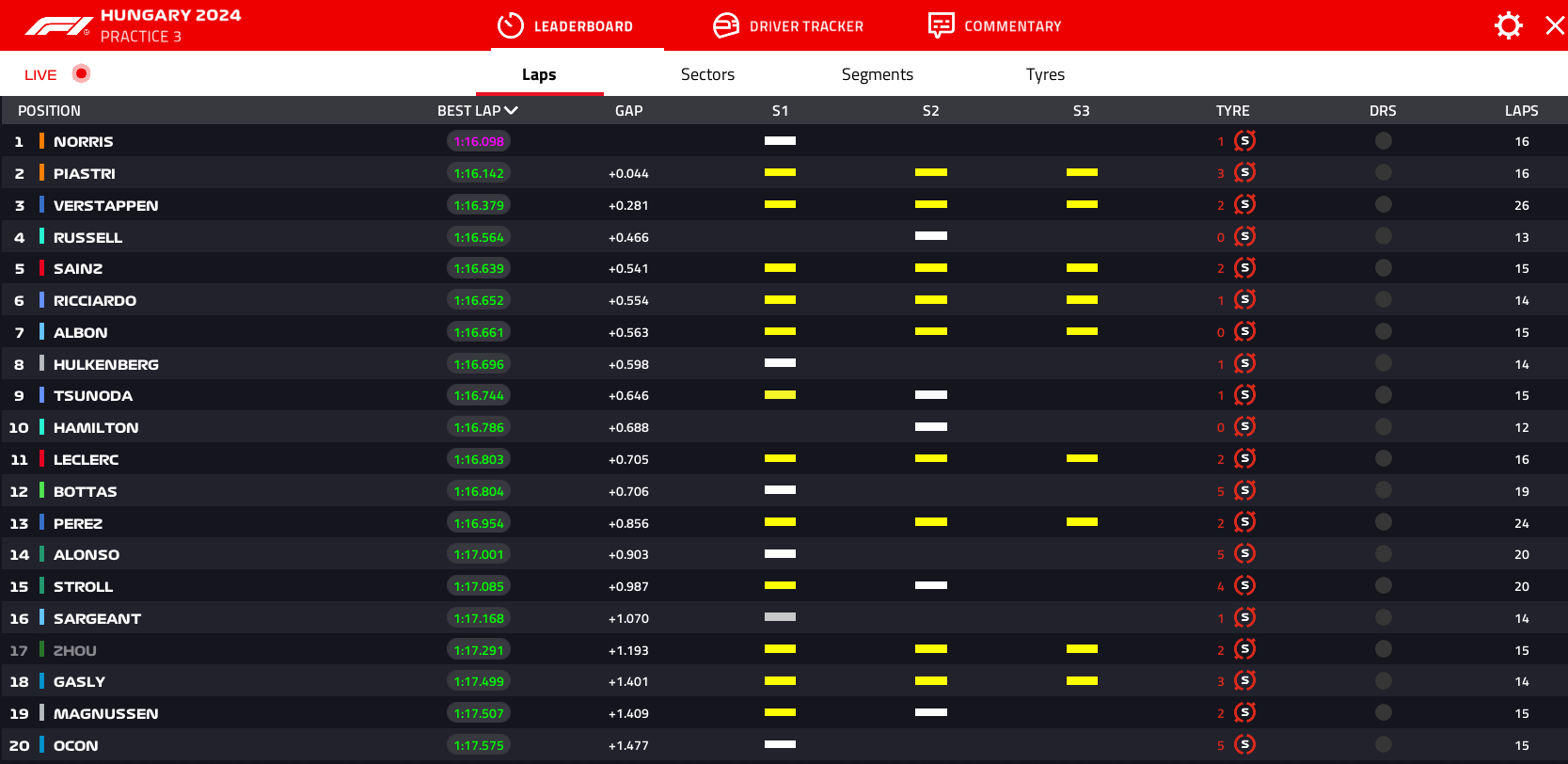Click Bottas's green team color bar

coord(41,490)
